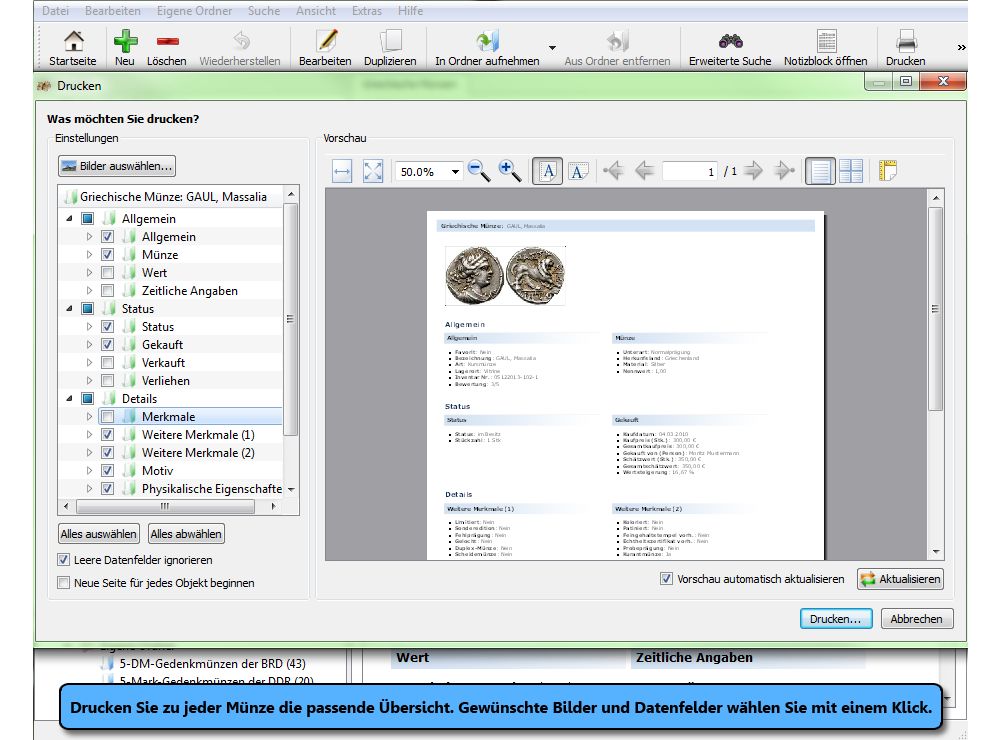This screenshot has height=740, width=1001.
Task: Expand the Motiv tree node
Action: [x=89, y=471]
